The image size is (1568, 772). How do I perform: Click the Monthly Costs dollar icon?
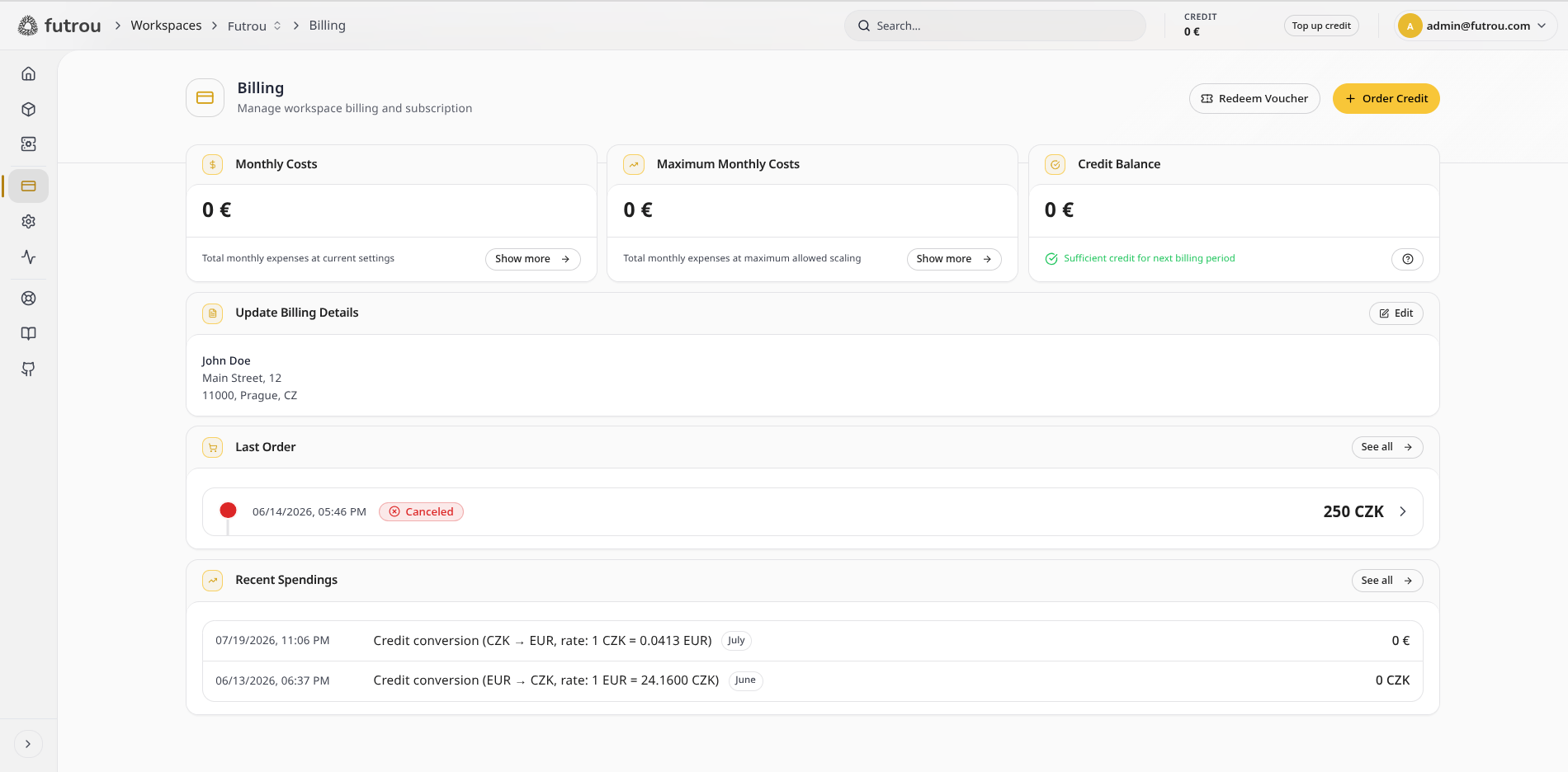(213, 164)
